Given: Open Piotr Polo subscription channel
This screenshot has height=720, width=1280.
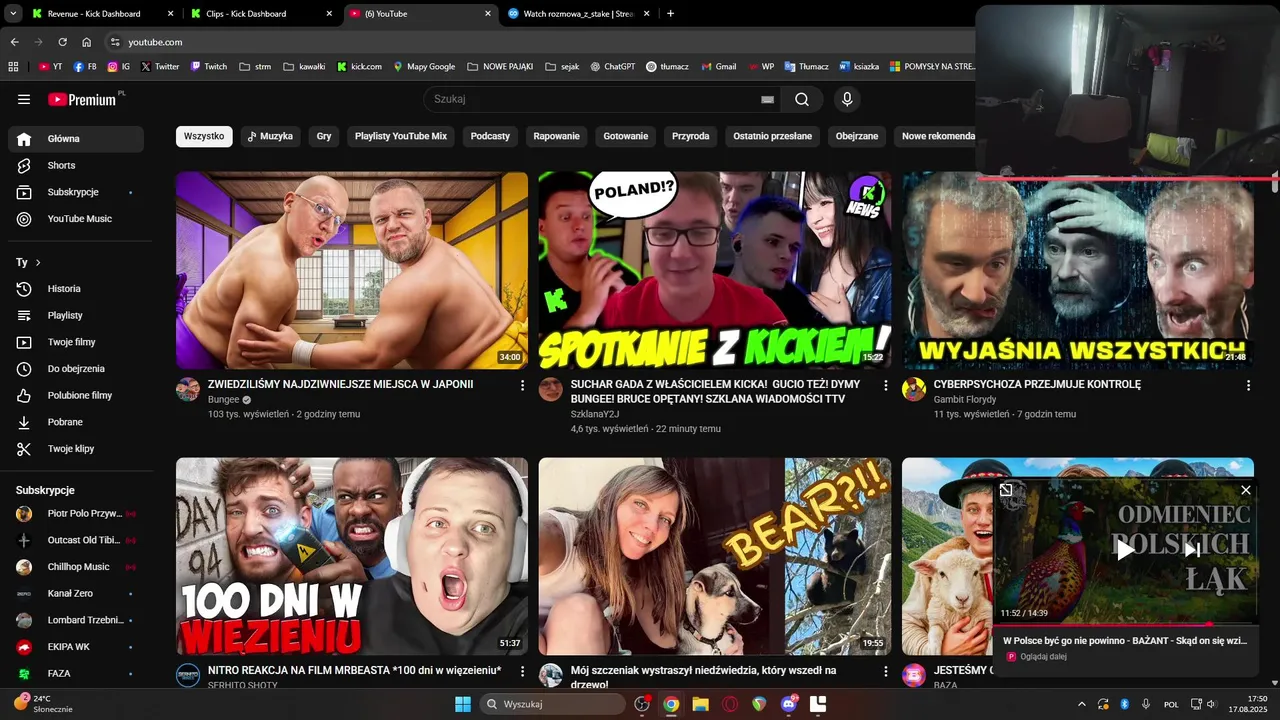Looking at the screenshot, I should pyautogui.click(x=76, y=514).
